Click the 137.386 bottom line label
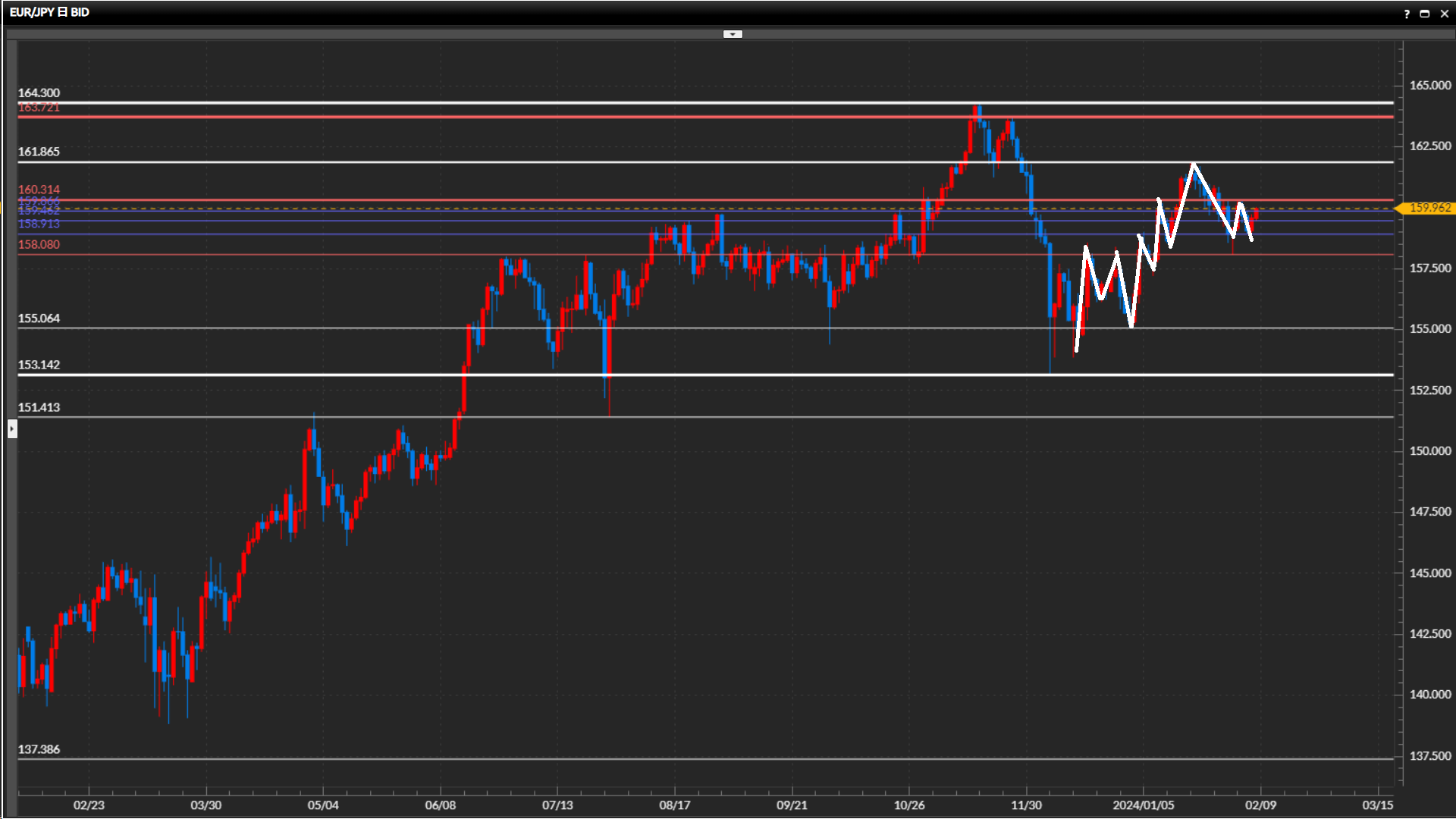The width and height of the screenshot is (1456, 819). tap(39, 749)
